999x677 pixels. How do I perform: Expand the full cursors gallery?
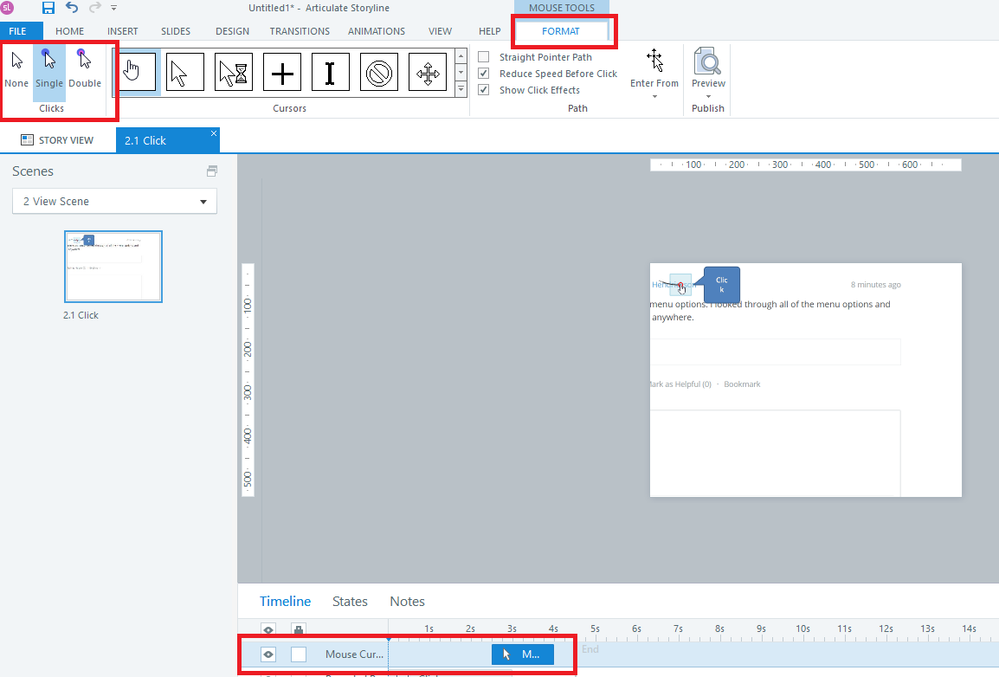click(461, 90)
